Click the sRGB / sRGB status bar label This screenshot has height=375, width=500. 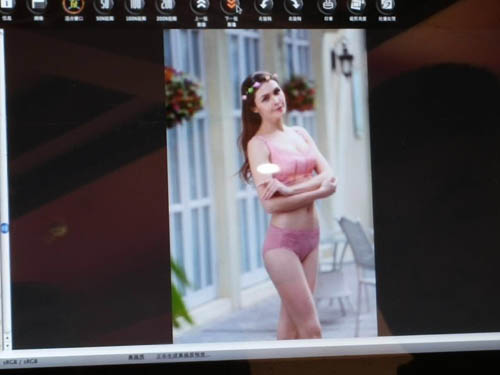(x=21, y=361)
